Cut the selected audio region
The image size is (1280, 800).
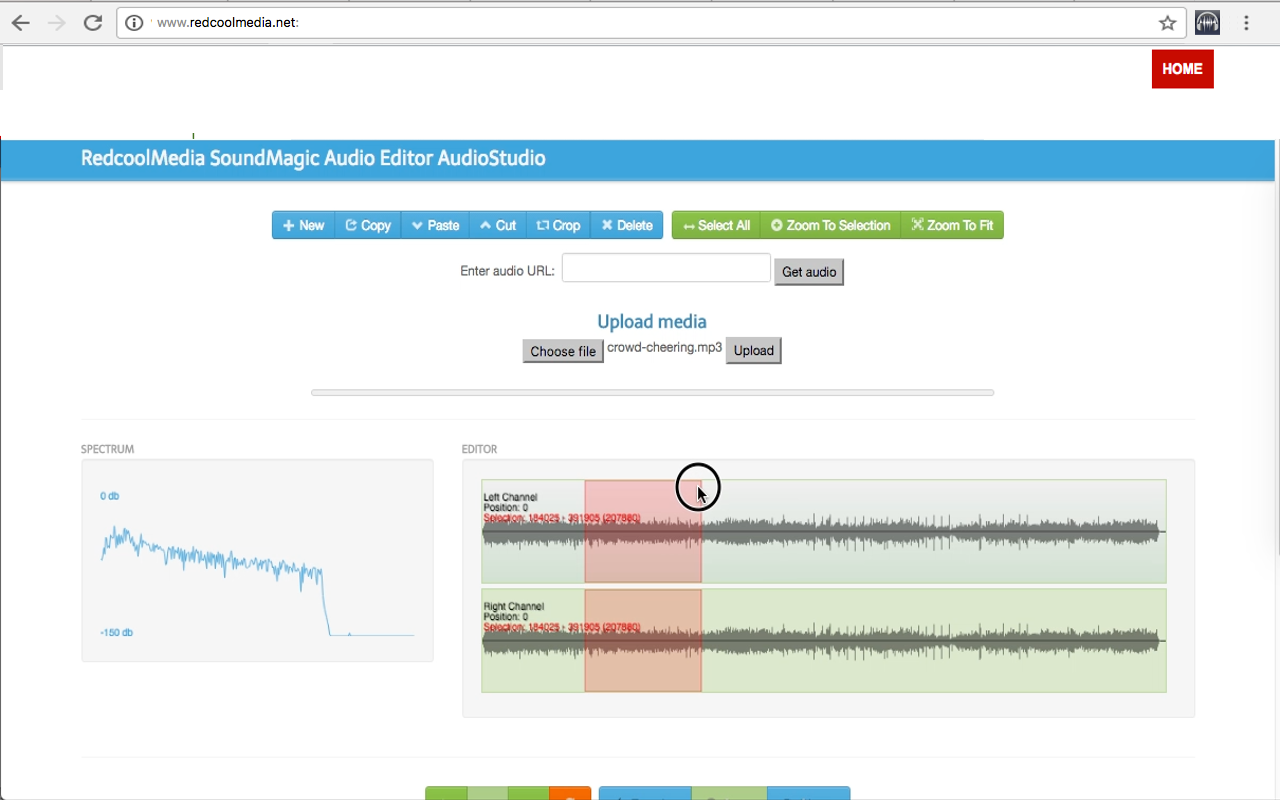(x=498, y=225)
